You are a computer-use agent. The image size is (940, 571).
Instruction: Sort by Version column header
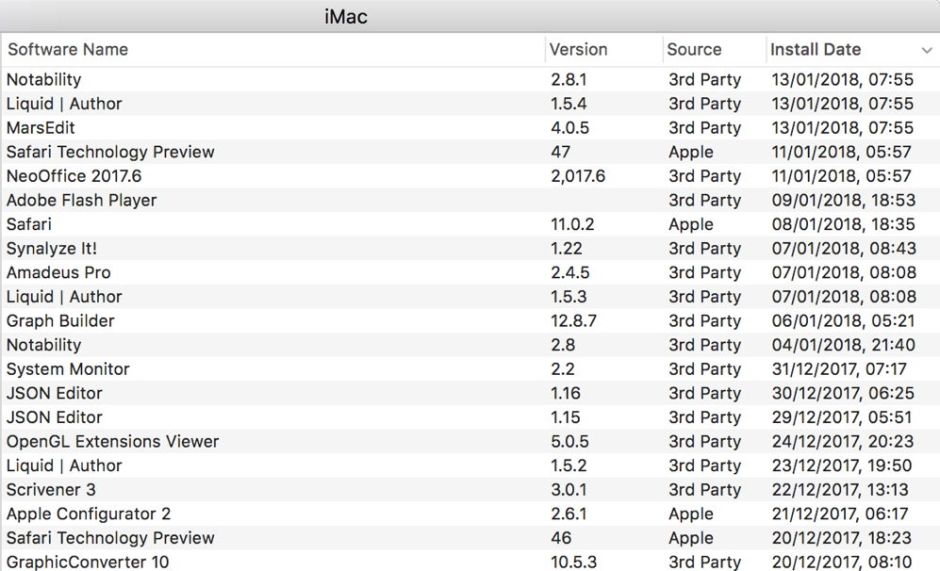click(578, 50)
